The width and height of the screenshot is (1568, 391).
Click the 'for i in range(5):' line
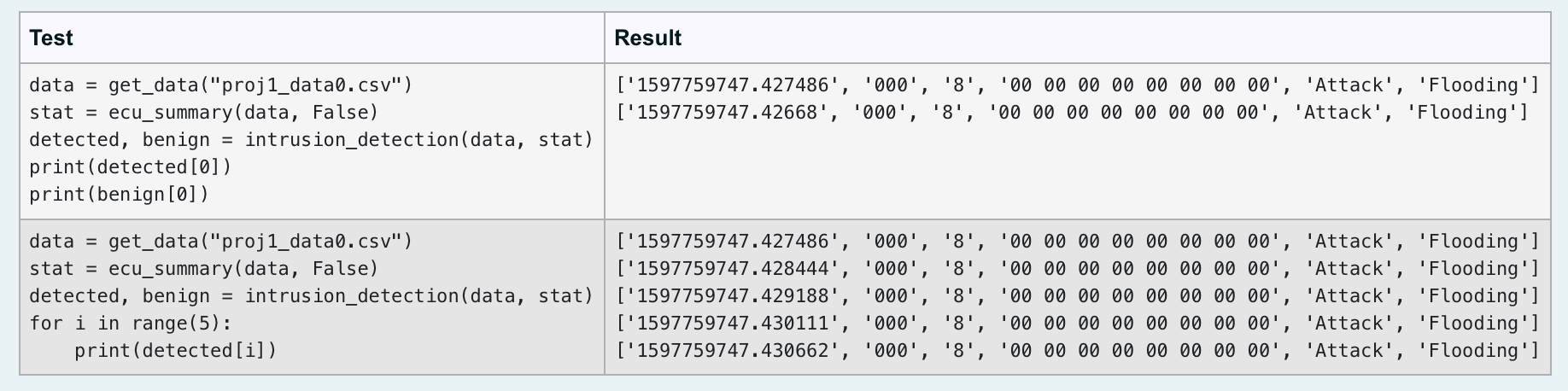tap(131, 324)
